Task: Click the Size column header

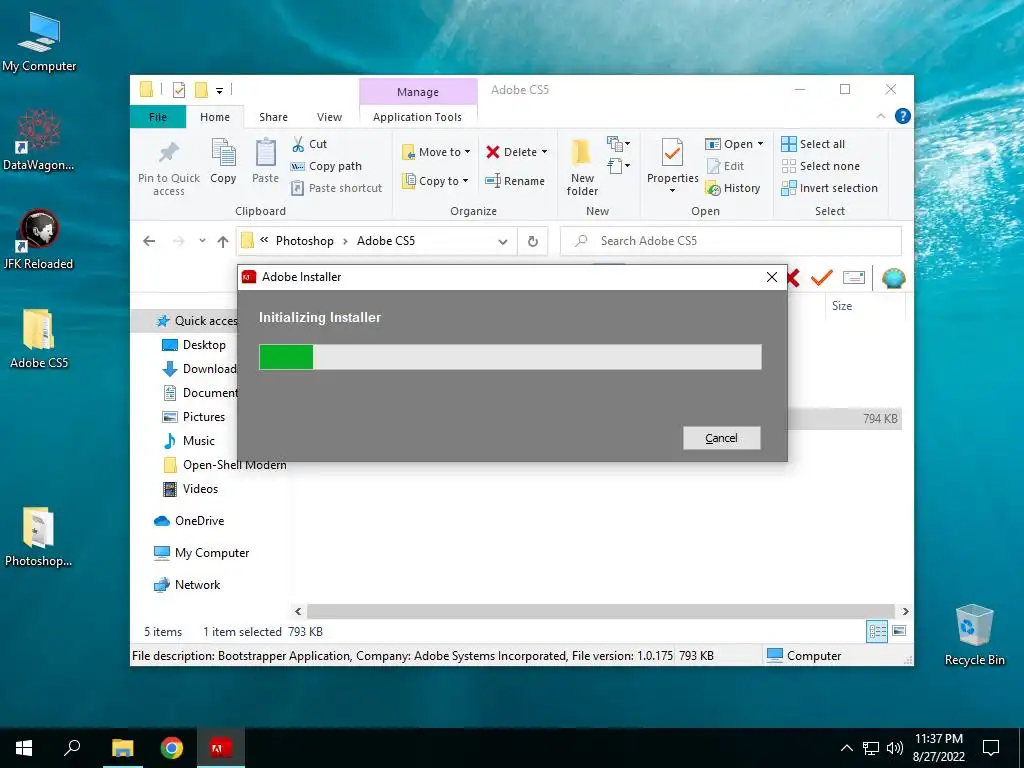Action: pyautogui.click(x=842, y=306)
